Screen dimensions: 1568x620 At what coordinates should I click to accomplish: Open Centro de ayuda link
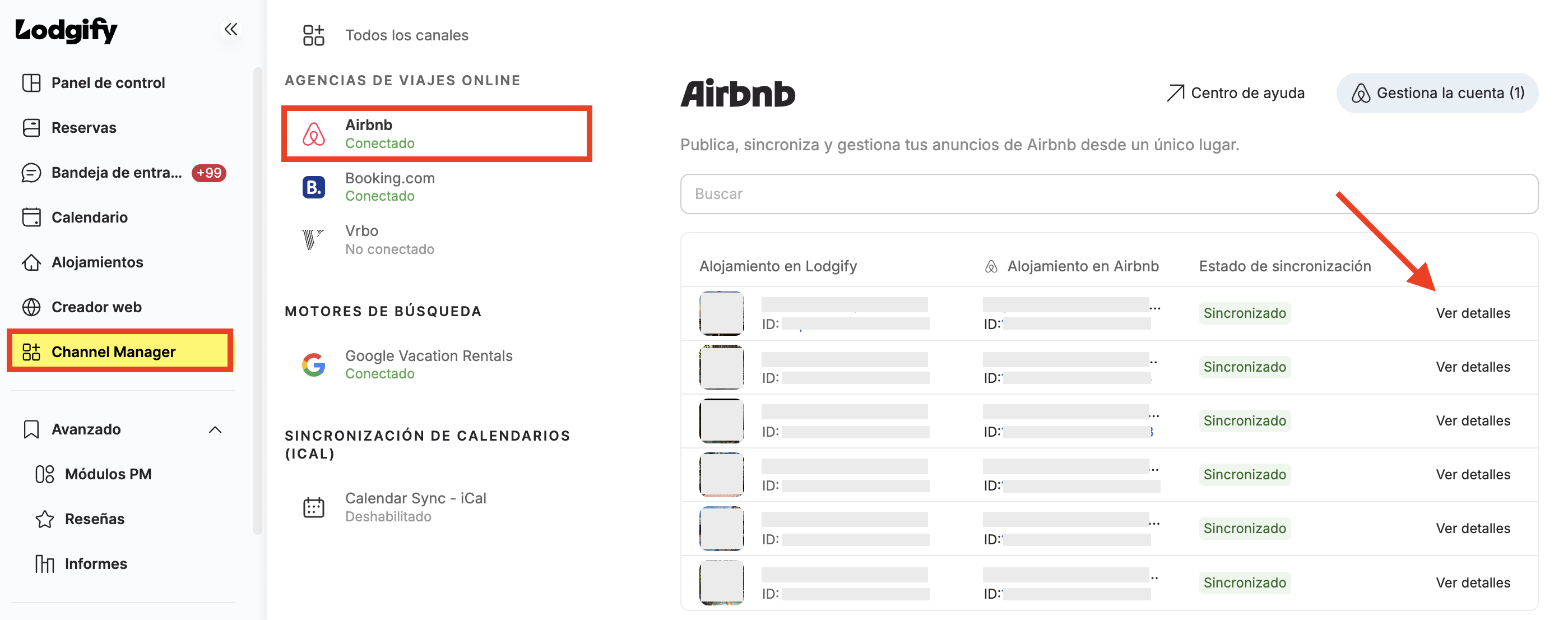point(1236,93)
